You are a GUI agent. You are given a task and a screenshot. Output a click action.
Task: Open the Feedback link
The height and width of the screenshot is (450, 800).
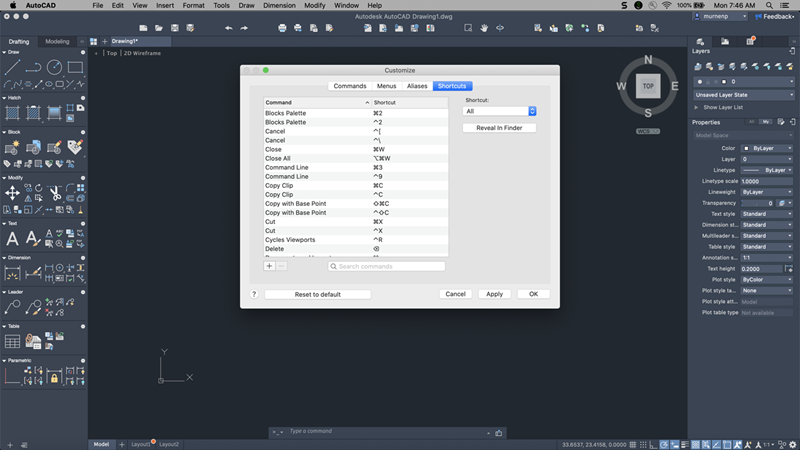[774, 17]
